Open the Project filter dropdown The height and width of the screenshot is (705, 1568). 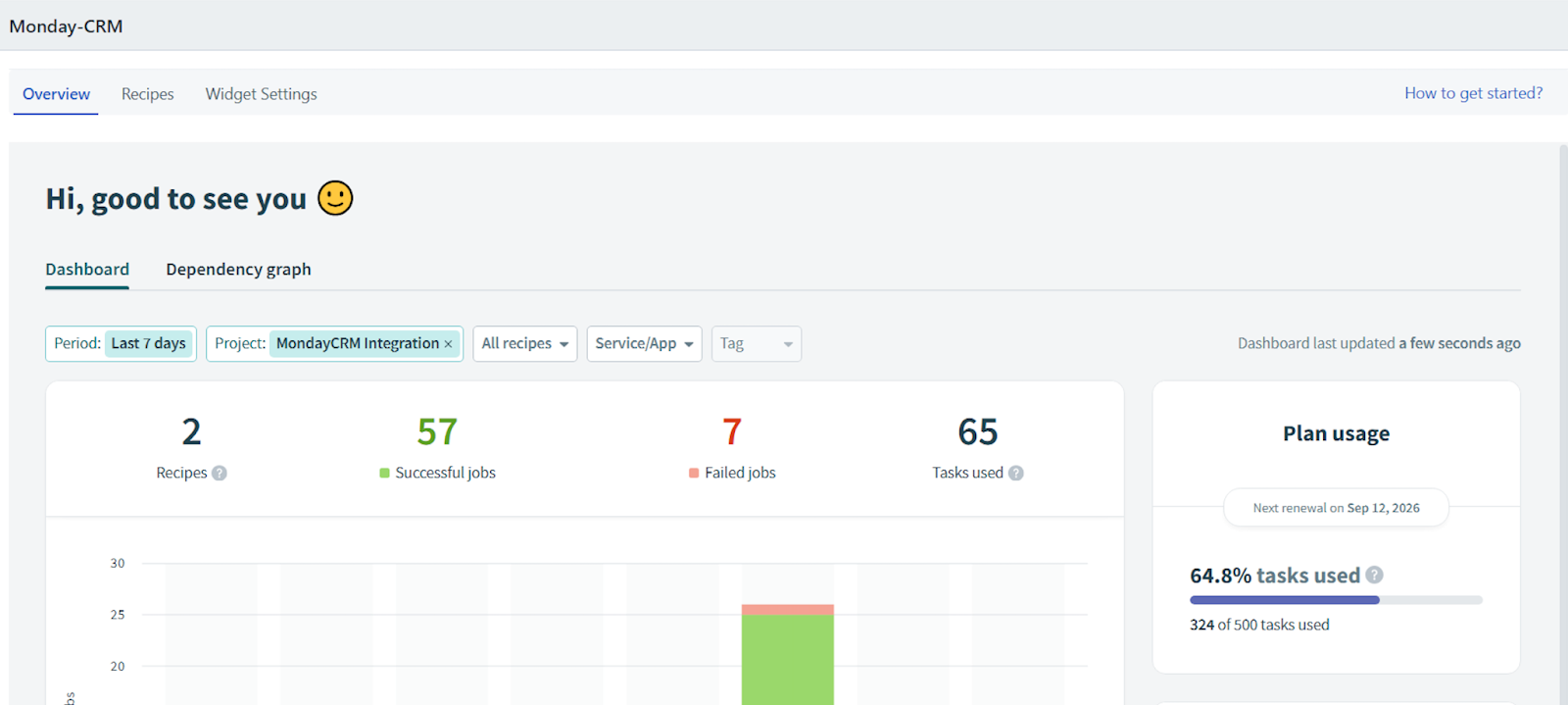pos(334,343)
